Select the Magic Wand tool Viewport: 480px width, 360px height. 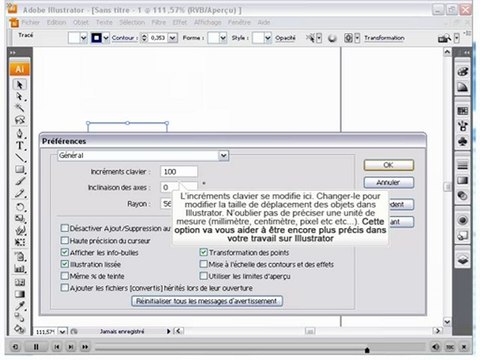[x=20, y=108]
